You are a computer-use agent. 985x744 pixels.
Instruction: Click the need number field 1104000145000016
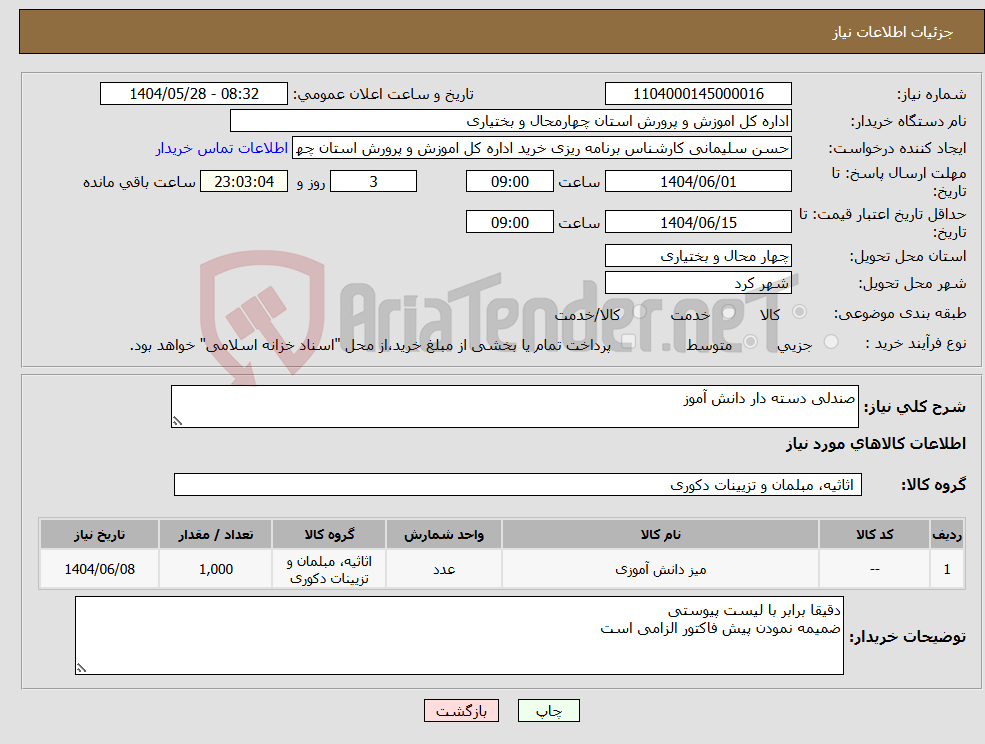coord(698,94)
